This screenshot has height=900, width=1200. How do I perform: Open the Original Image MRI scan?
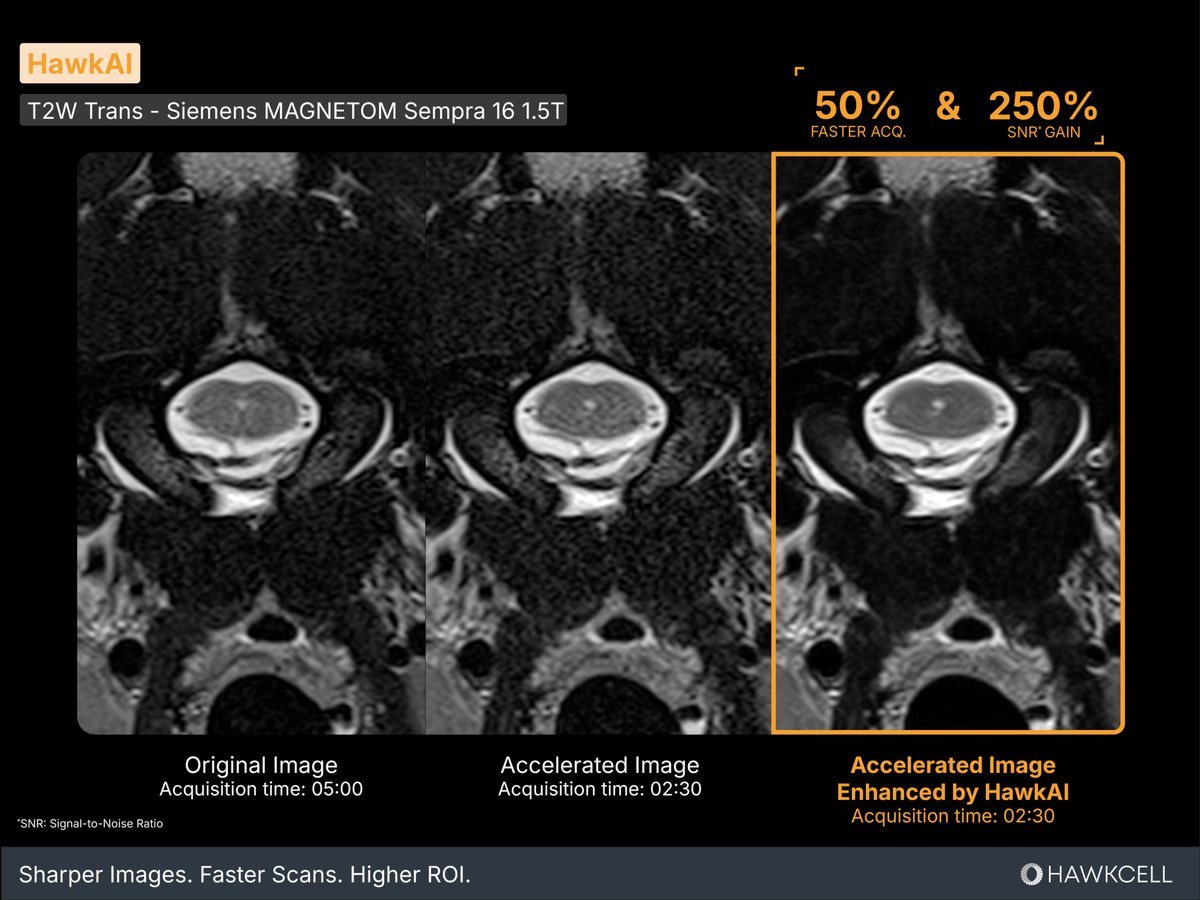tap(252, 443)
